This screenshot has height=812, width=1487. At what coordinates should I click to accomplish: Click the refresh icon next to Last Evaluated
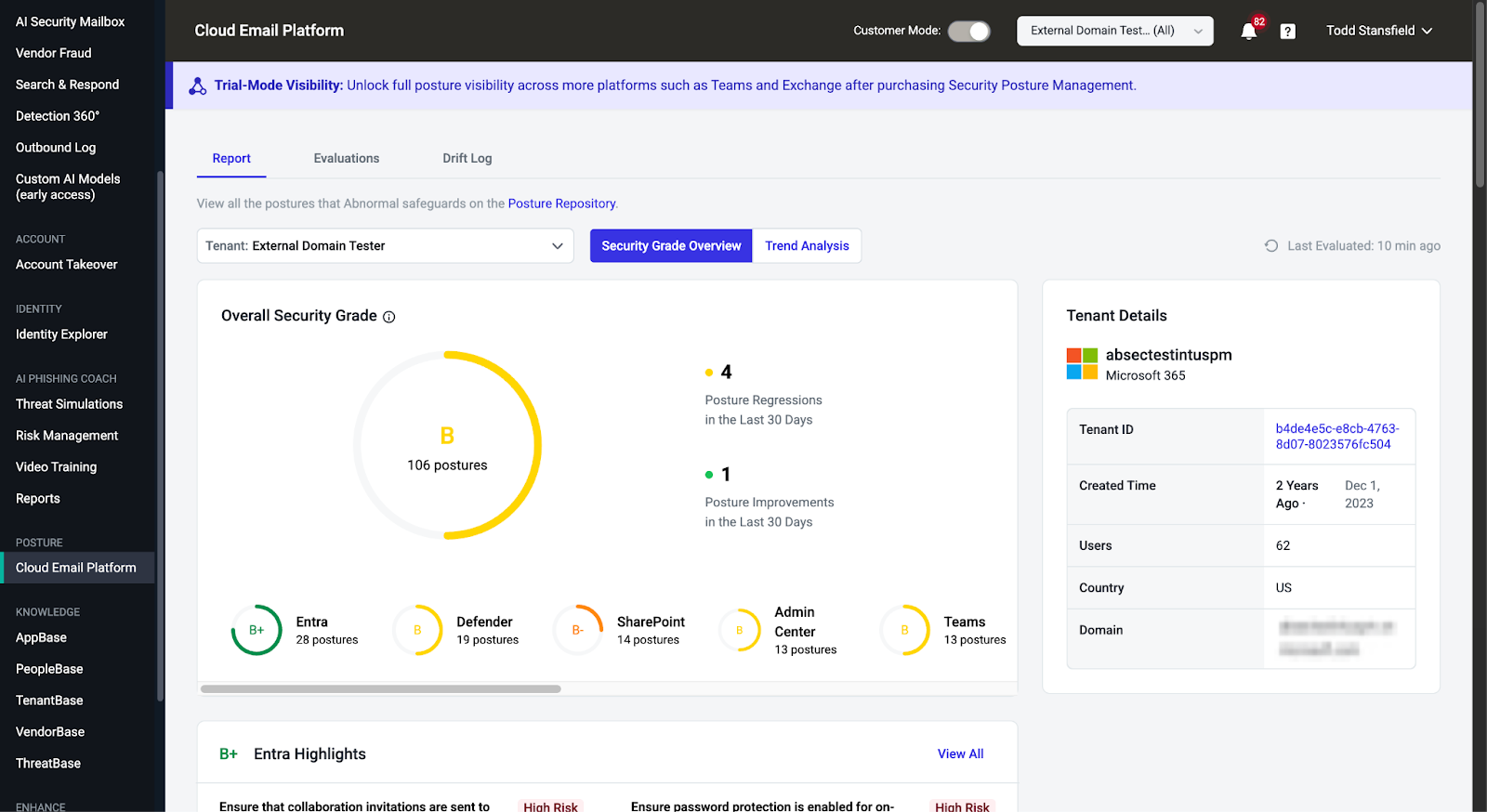tap(1271, 246)
